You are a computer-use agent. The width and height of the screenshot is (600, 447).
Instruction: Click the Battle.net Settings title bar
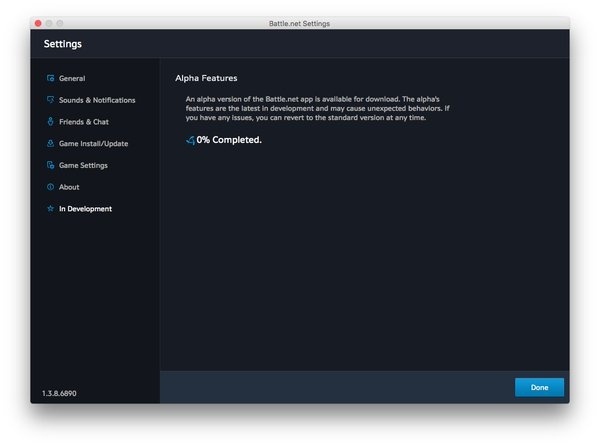(x=300, y=23)
